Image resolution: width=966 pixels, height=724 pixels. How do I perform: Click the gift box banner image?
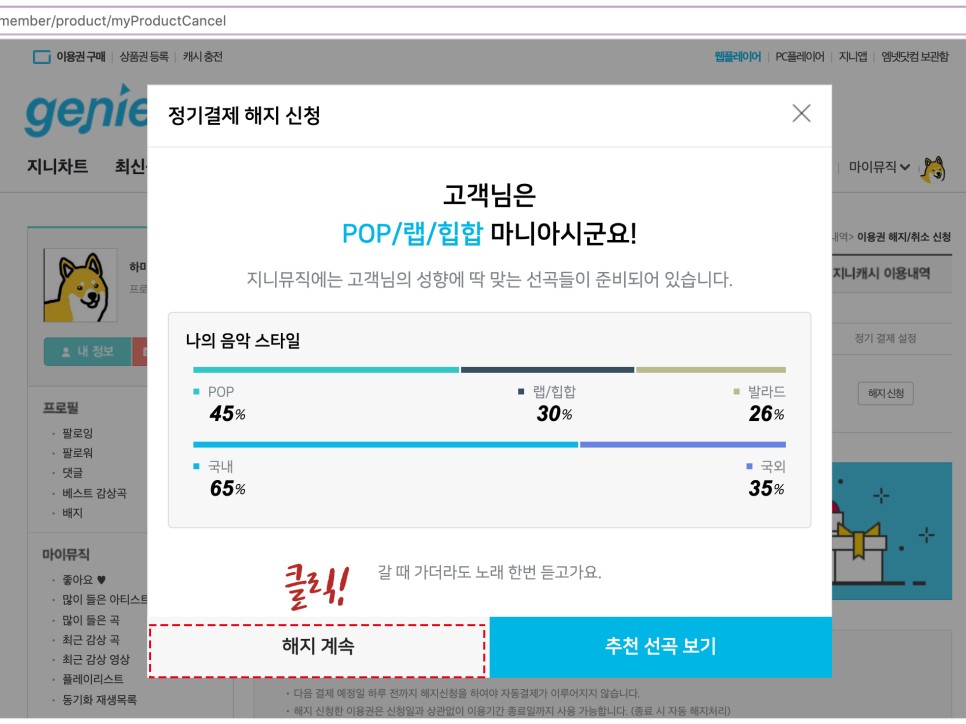(x=892, y=531)
